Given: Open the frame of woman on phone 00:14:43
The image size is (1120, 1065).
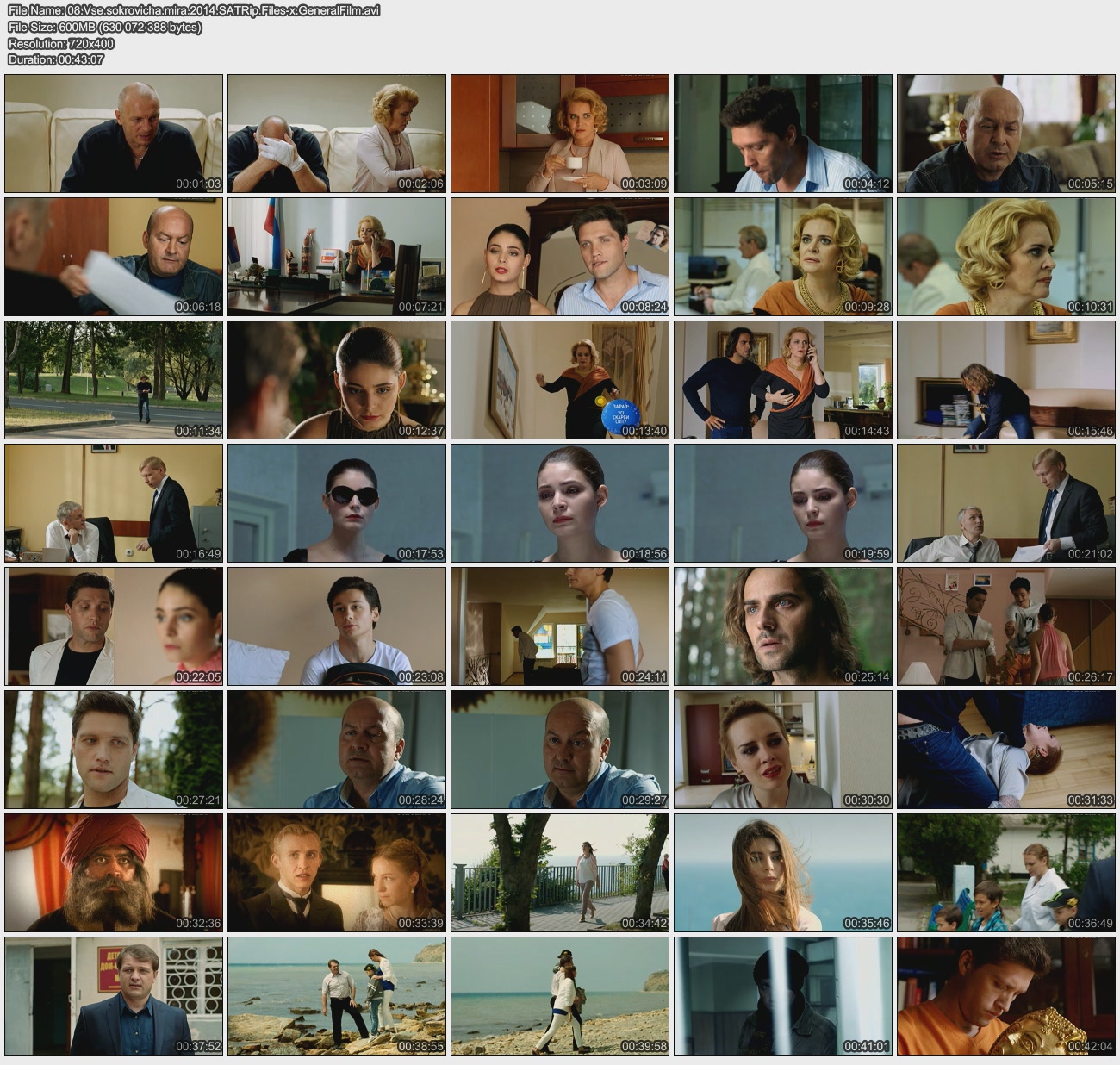Looking at the screenshot, I should [783, 380].
